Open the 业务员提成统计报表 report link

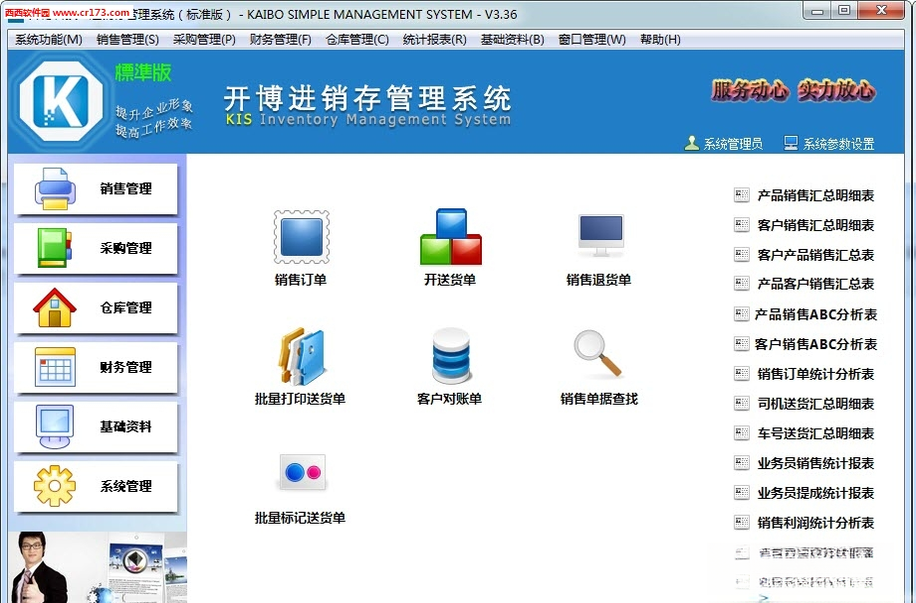tap(816, 493)
